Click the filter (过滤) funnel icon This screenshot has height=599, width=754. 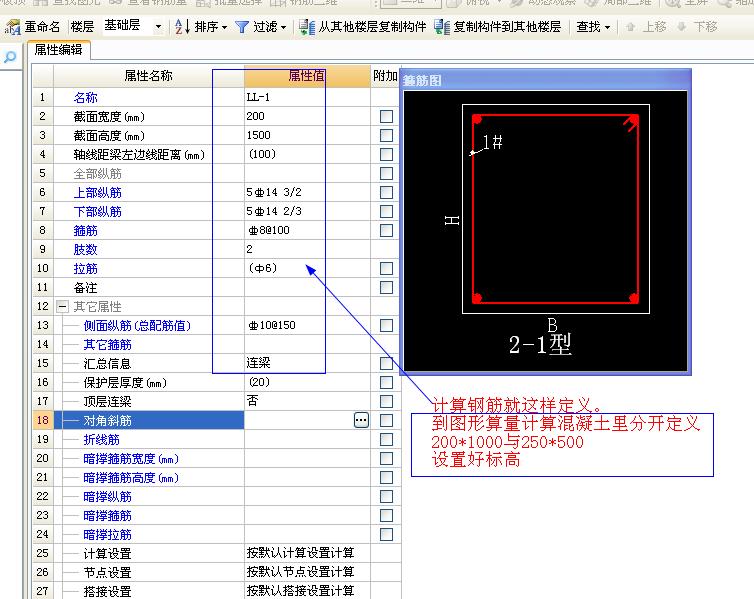click(242, 27)
